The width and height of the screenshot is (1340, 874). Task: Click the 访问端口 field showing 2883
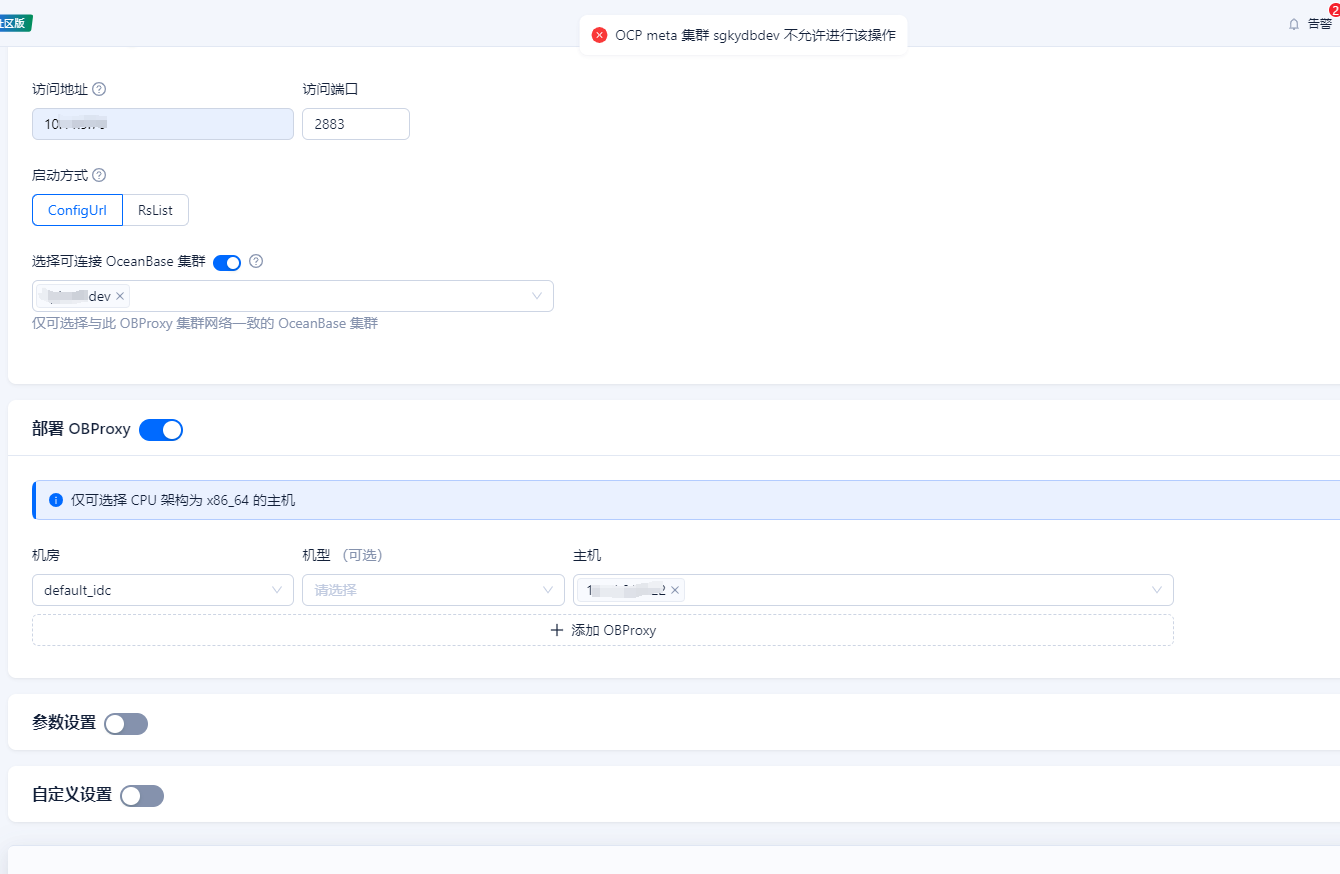(356, 124)
